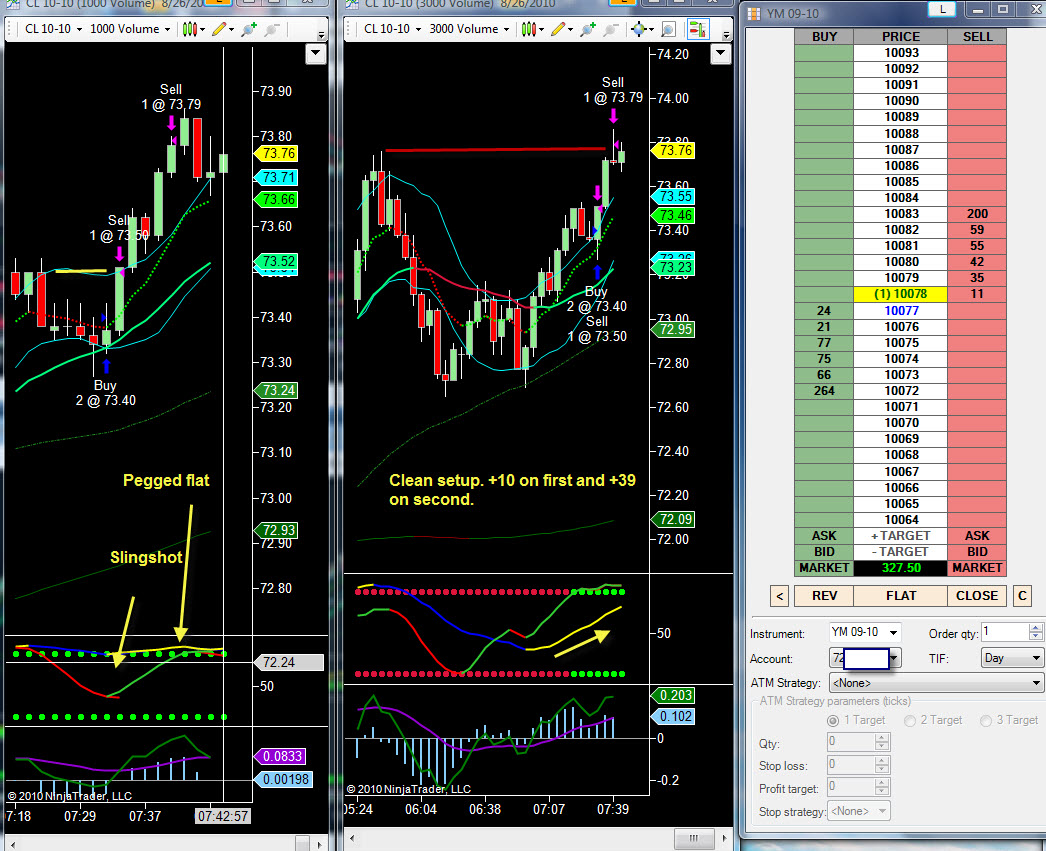
Task: Click the Profit target input field
Action: pos(851,787)
